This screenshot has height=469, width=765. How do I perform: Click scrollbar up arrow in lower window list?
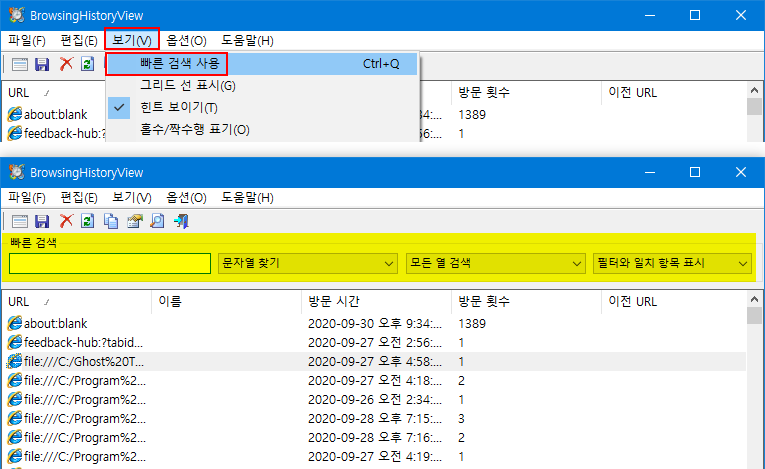point(754,299)
